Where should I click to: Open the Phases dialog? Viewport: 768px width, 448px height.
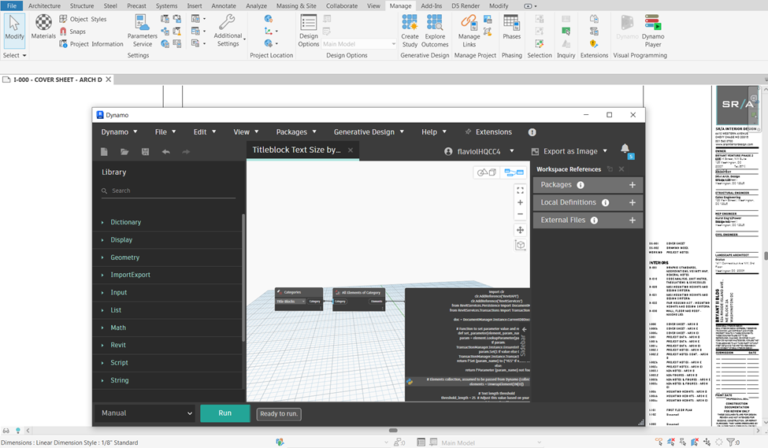(x=511, y=27)
